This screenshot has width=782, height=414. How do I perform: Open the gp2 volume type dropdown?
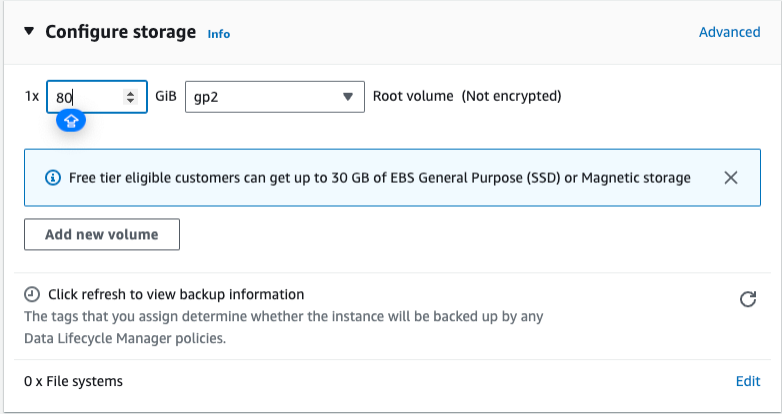[274, 97]
